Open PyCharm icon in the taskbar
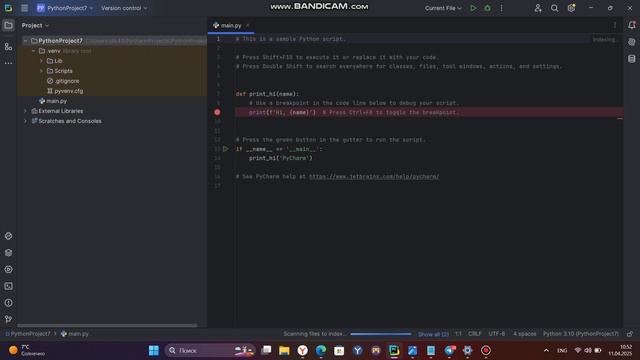640x360 pixels. pos(394,351)
